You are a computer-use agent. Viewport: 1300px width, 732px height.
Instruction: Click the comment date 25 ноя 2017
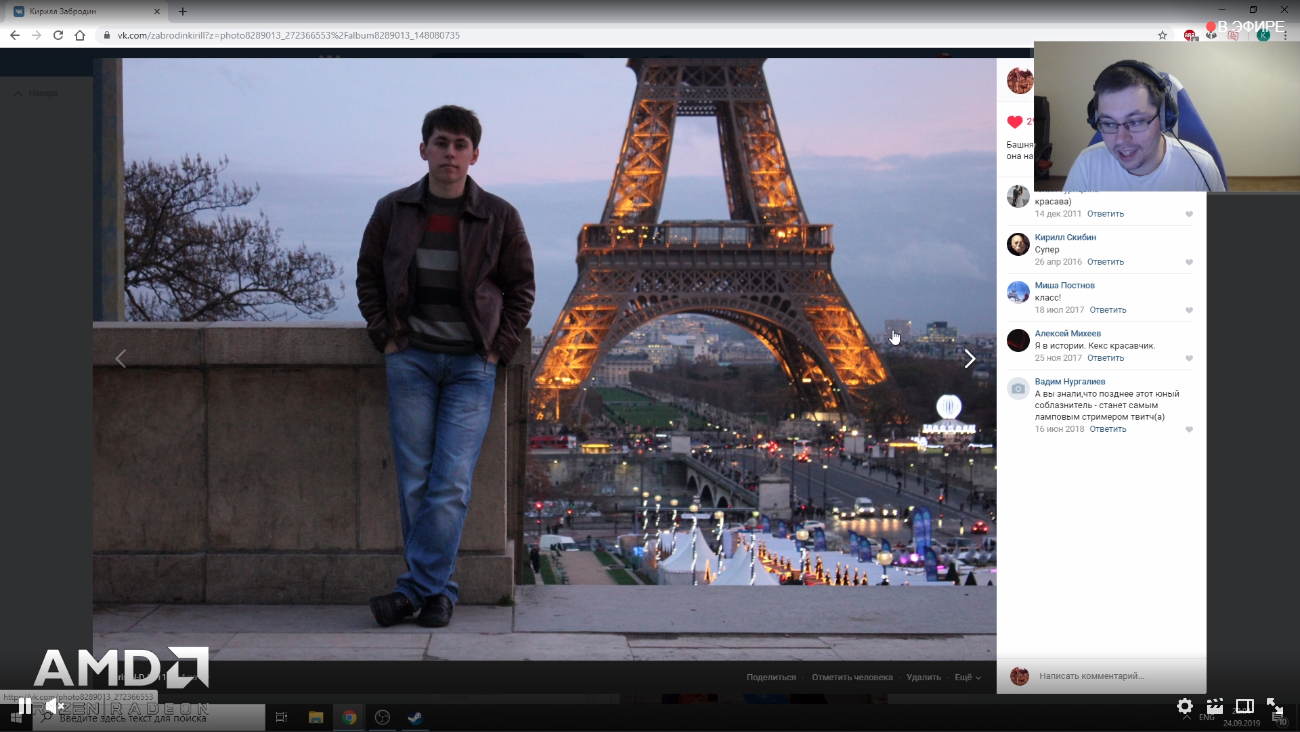(1058, 358)
